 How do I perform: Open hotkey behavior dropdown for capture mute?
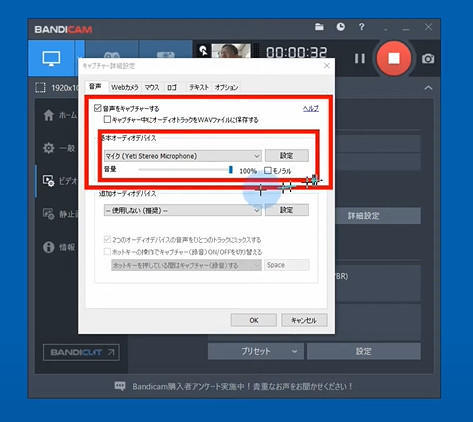point(186,265)
